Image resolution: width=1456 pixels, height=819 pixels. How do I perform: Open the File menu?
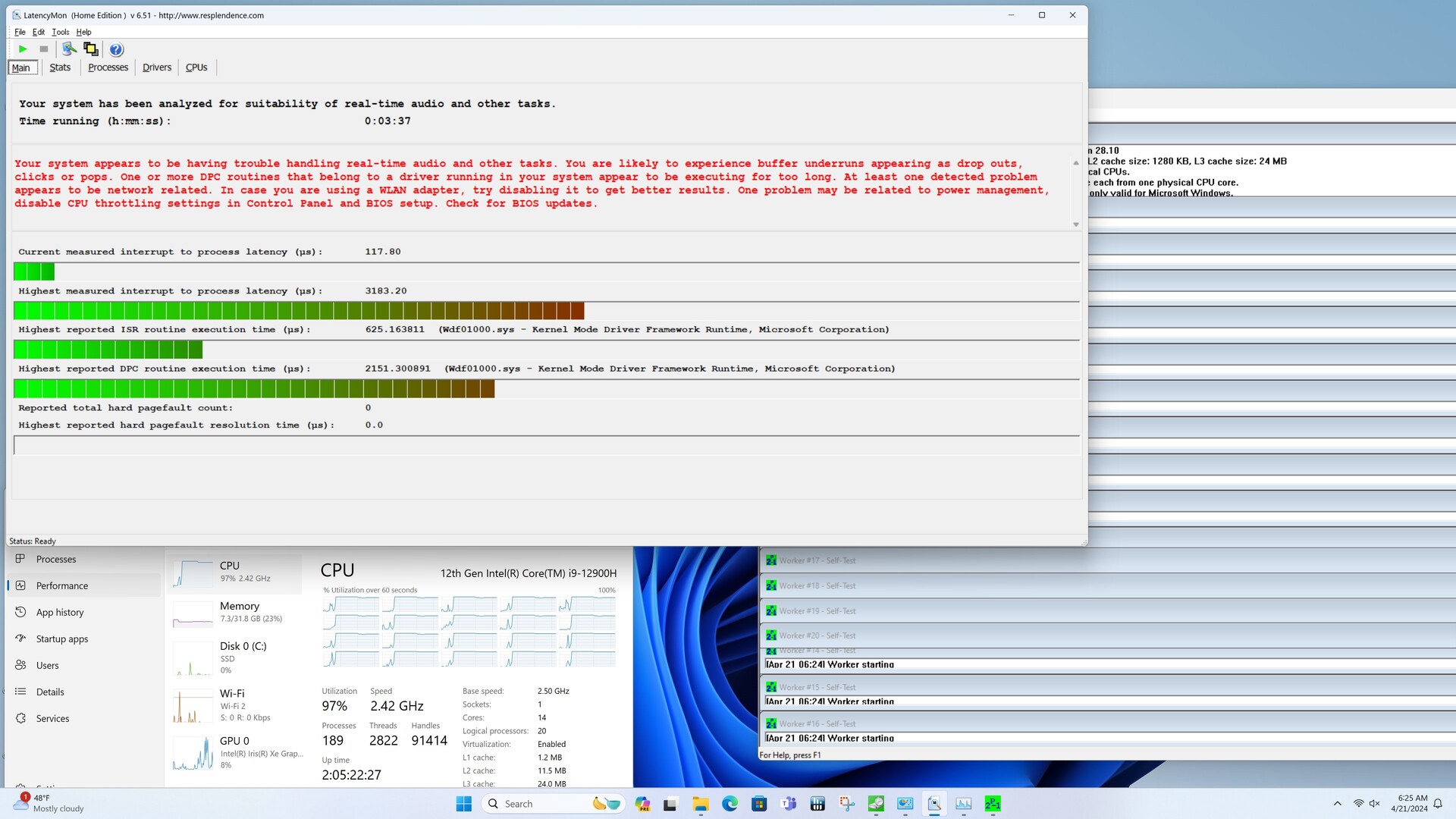point(20,32)
